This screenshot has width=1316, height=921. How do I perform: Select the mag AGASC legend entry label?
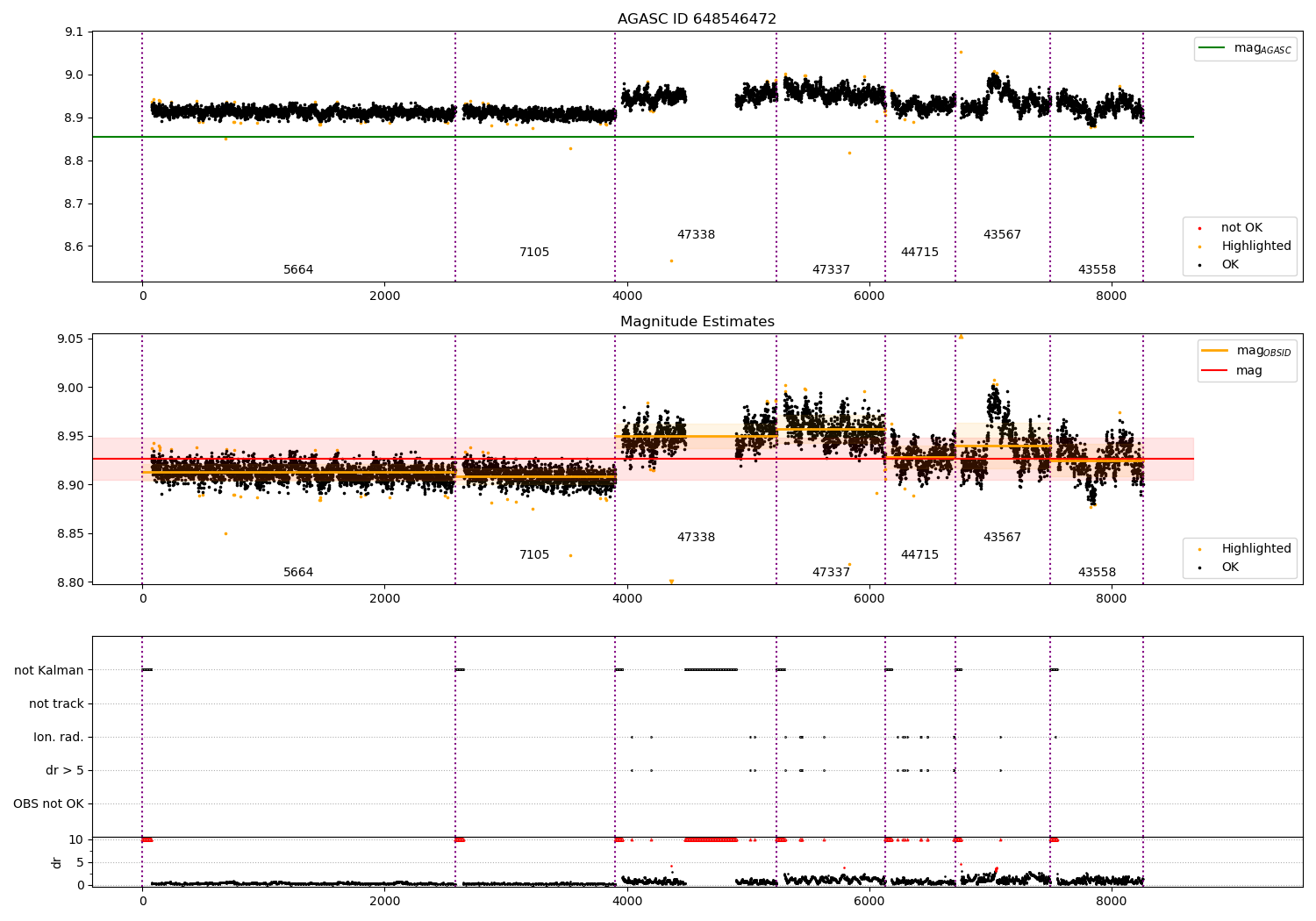coord(1262,48)
